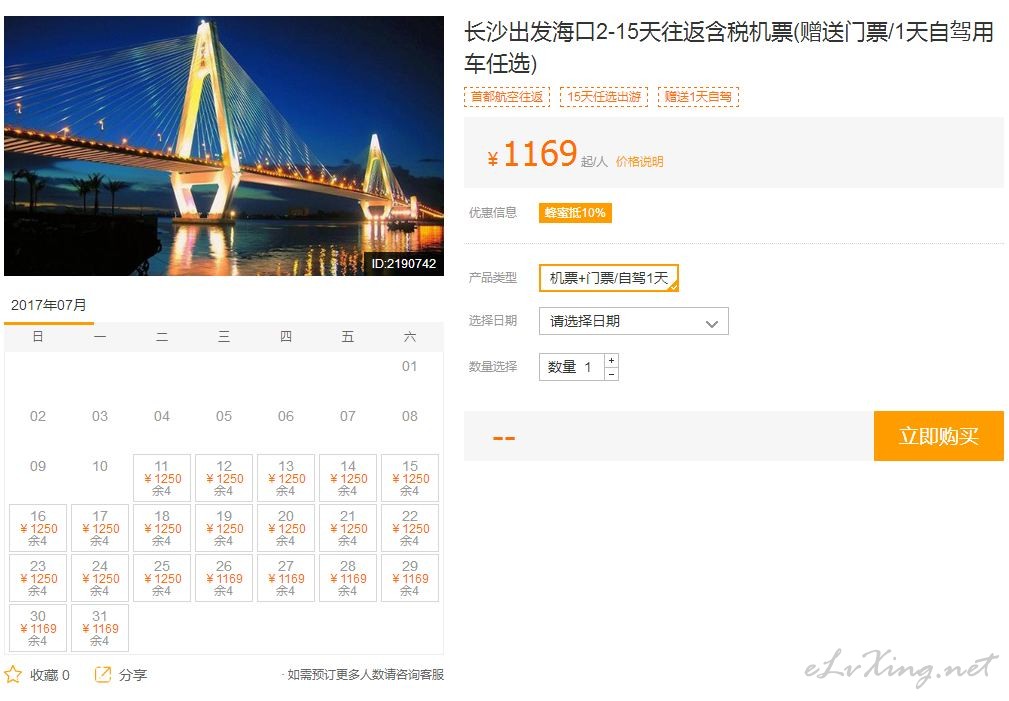
Task: Click the 数量 quantity input field
Action: coord(571,367)
